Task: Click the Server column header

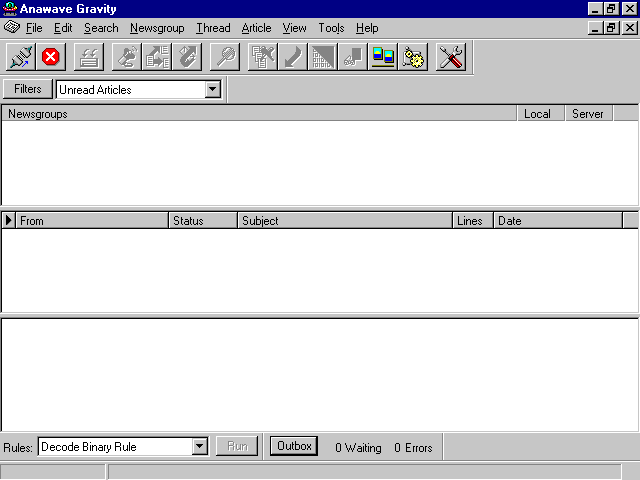Action: 588,114
